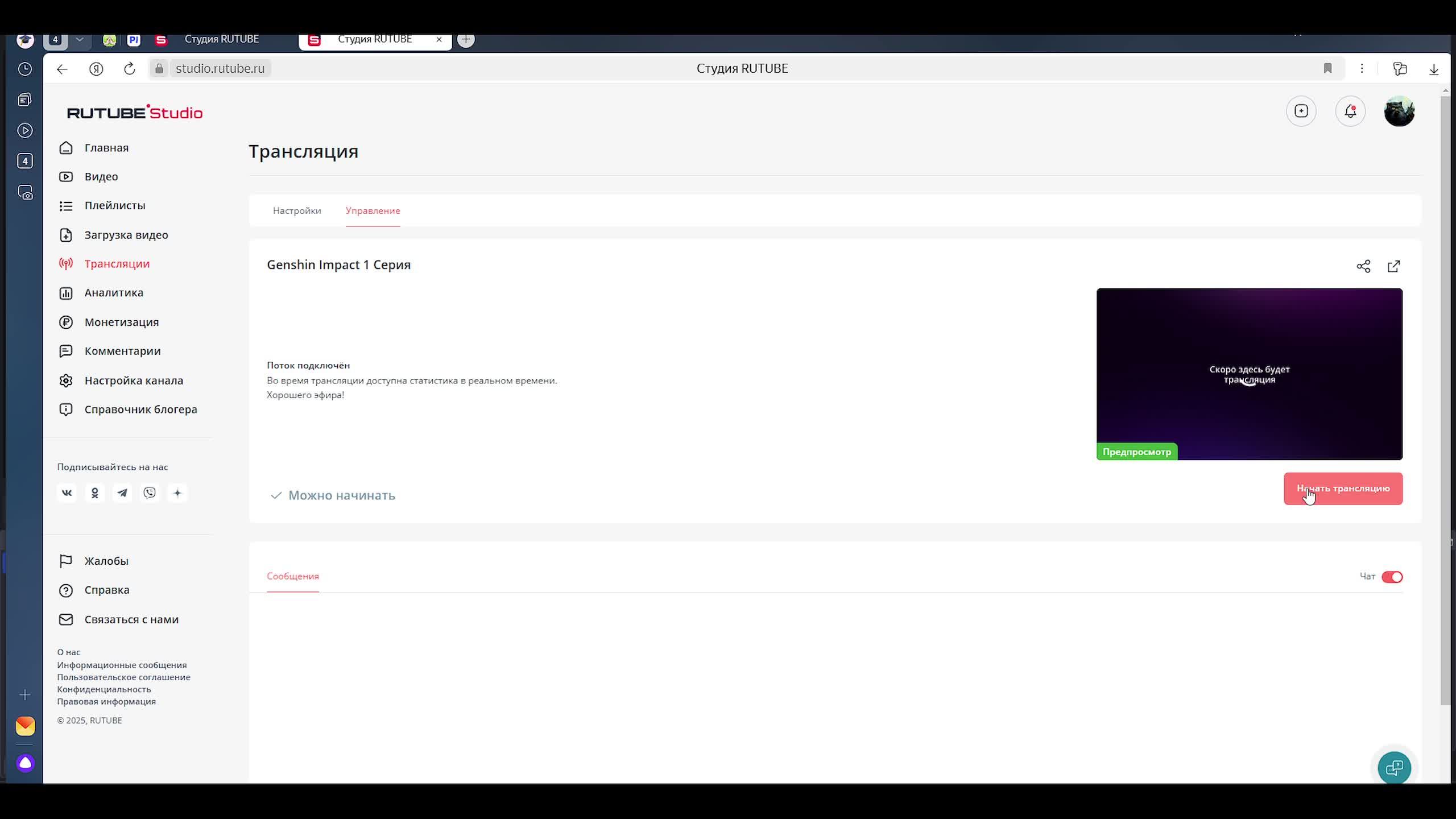The width and height of the screenshot is (1456, 819).
Task: Click the share stream icon
Action: tap(1363, 266)
